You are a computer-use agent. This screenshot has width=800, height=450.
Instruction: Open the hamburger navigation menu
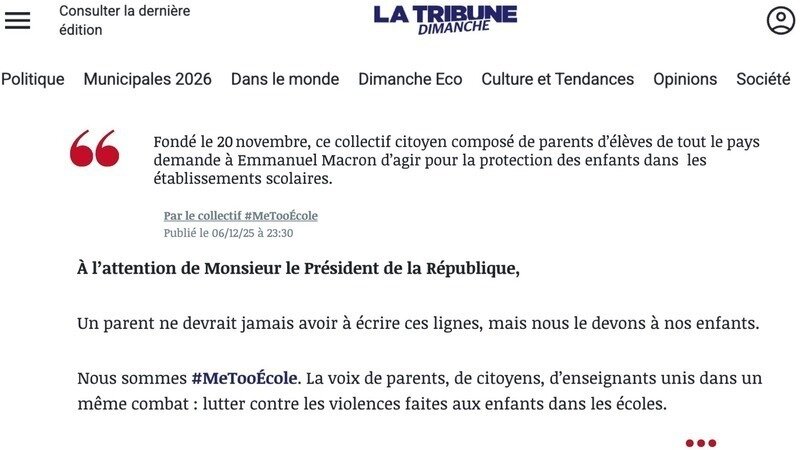pos(18,20)
